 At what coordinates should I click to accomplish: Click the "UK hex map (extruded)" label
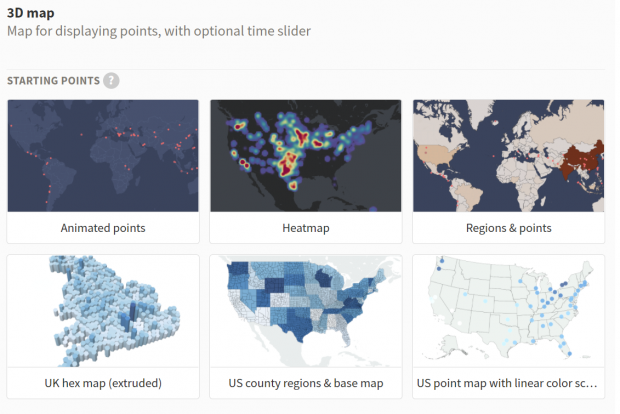(102, 383)
